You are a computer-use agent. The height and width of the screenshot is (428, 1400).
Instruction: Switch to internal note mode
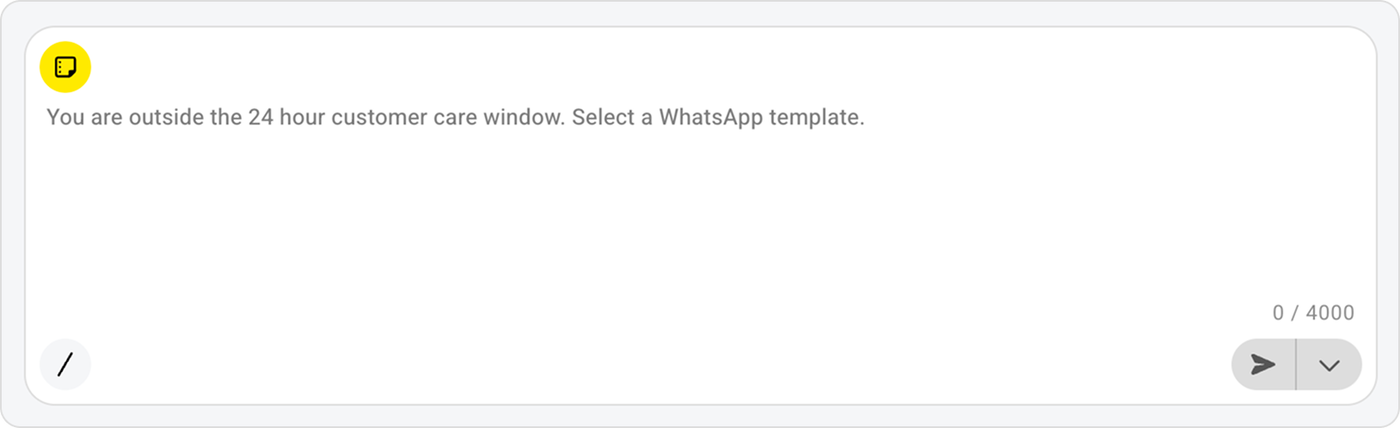[x=65, y=68]
